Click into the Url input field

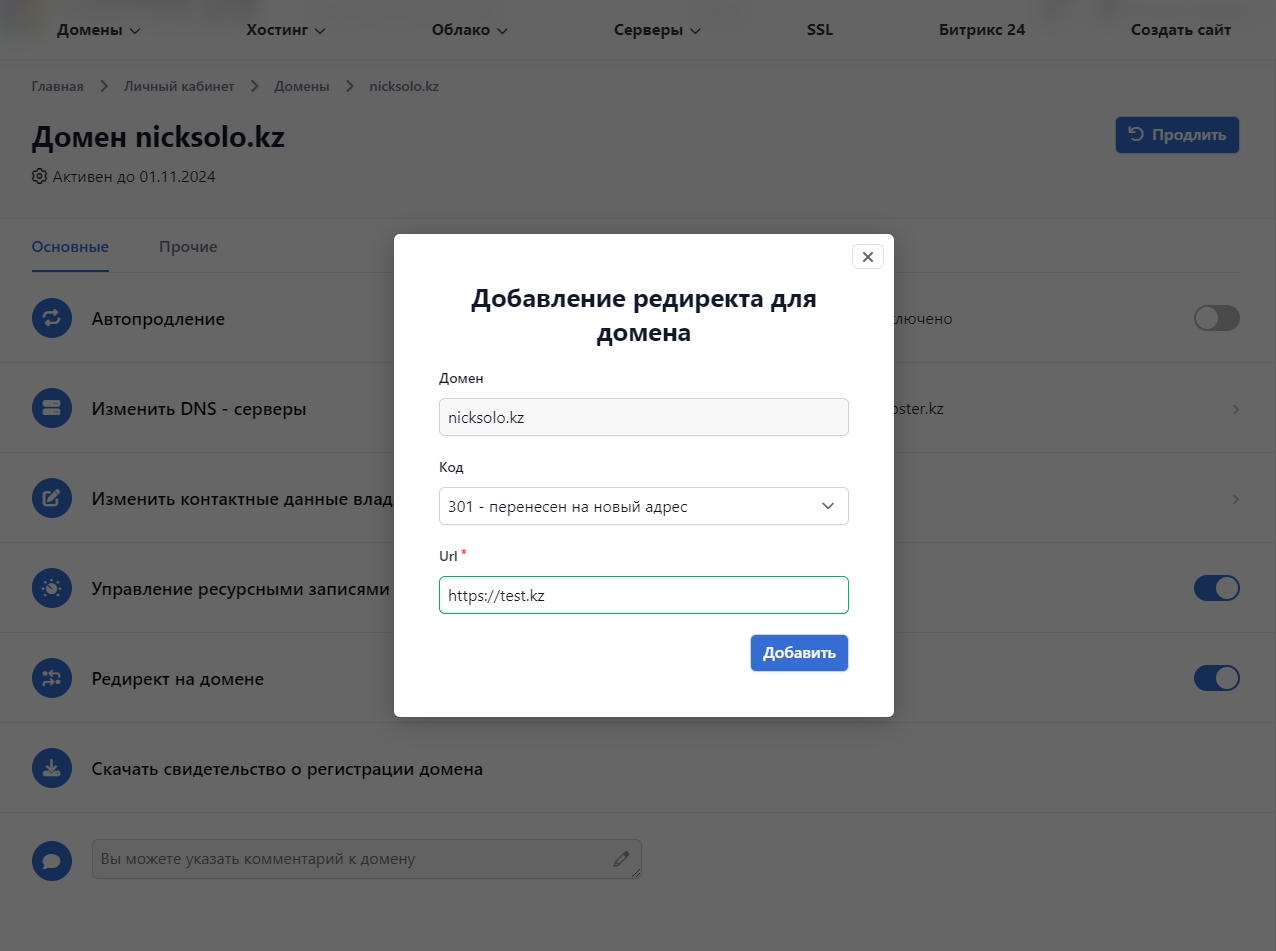tap(644, 595)
